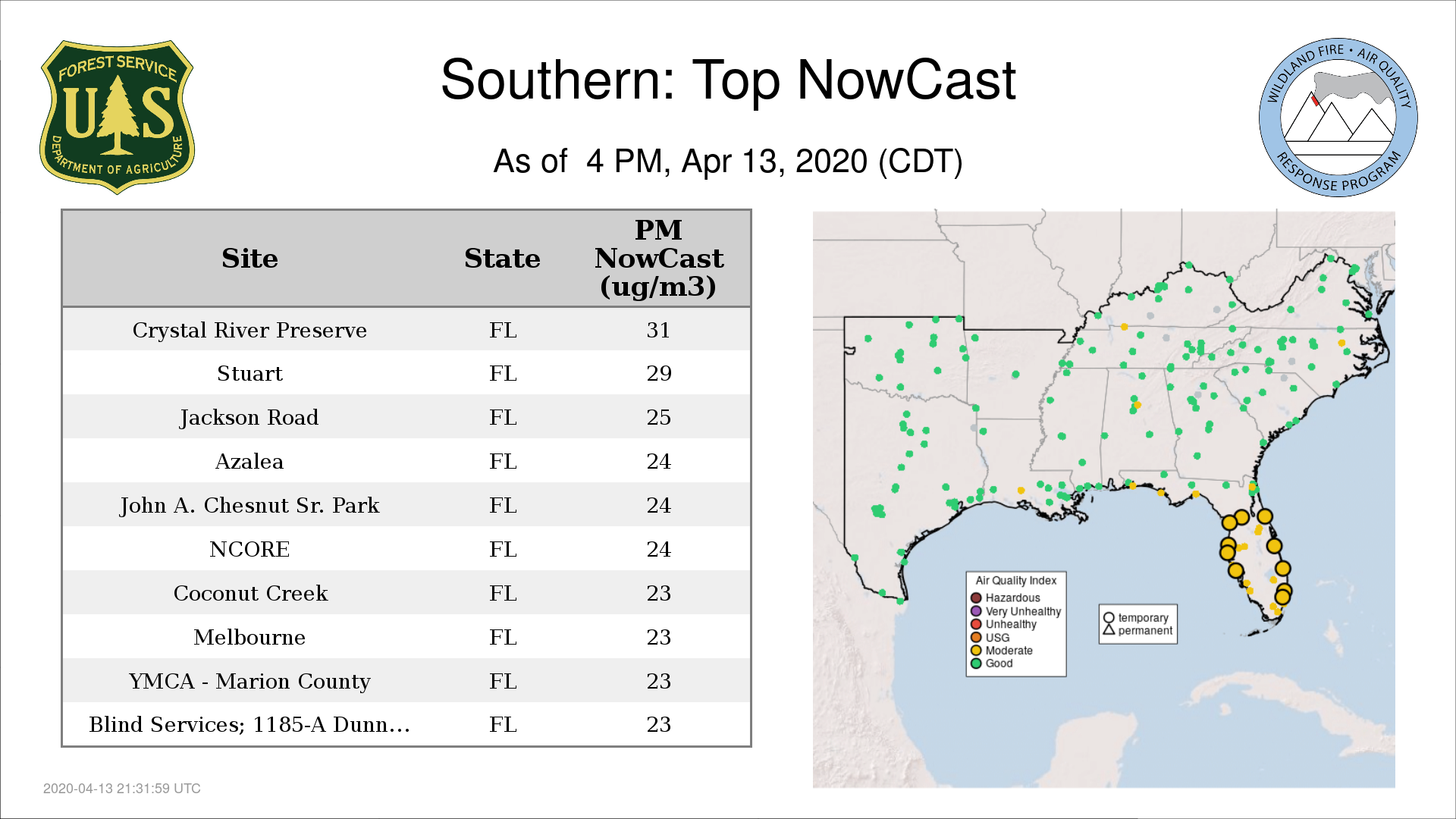This screenshot has width=1456, height=819.
Task: Select the Crystal River Preserve row
Action: tap(249, 331)
